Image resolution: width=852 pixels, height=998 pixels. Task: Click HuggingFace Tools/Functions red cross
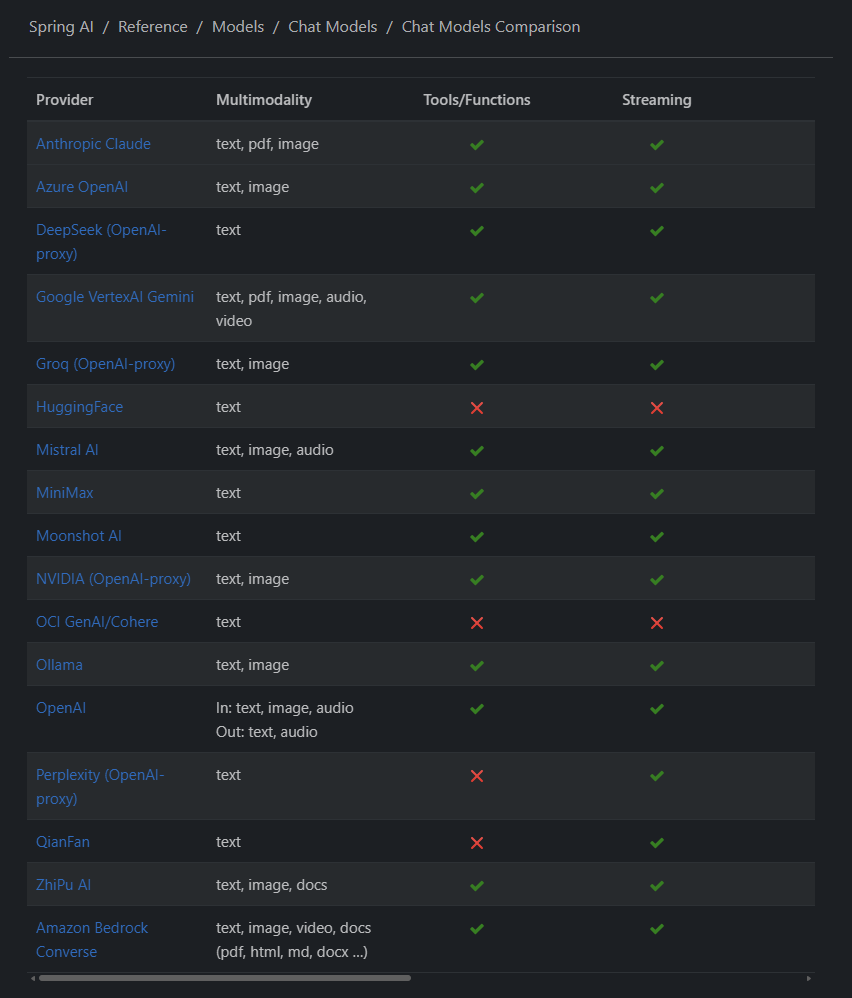pyautogui.click(x=477, y=408)
